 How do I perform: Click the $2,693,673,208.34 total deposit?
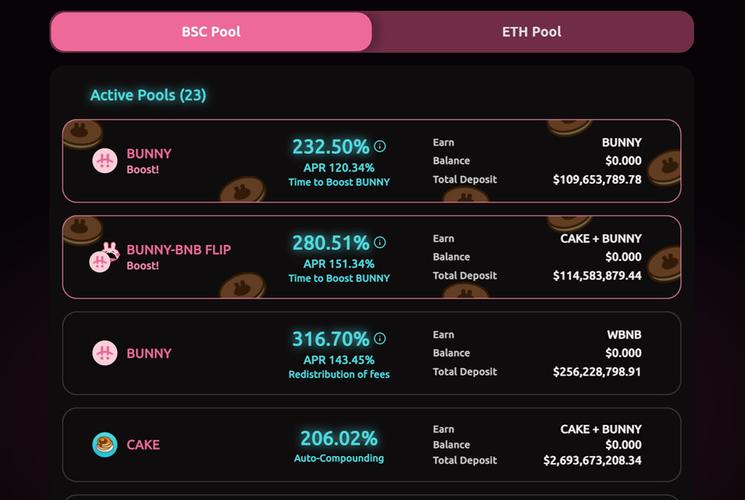(592, 460)
